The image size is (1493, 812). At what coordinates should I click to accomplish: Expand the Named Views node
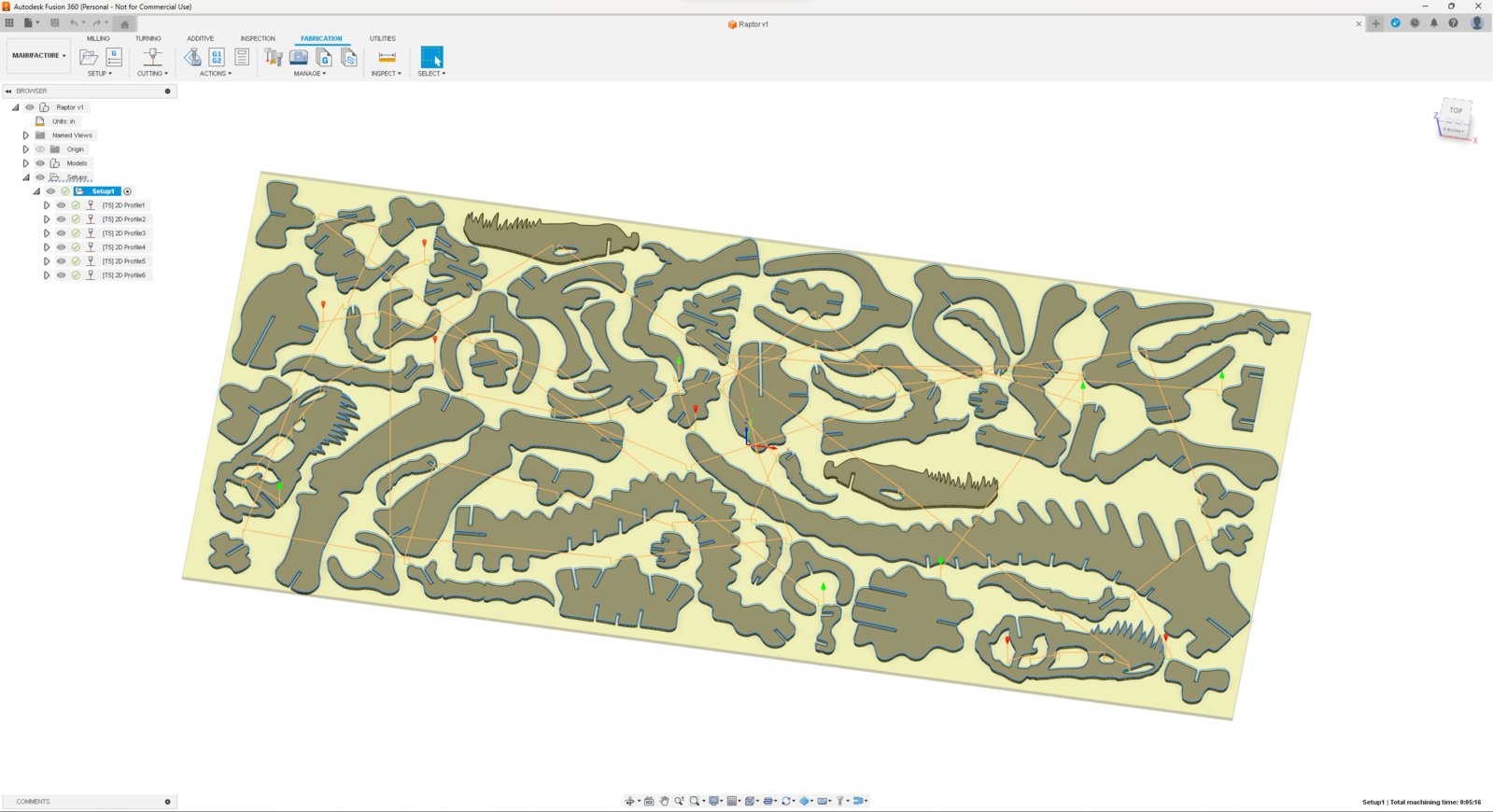(26, 135)
